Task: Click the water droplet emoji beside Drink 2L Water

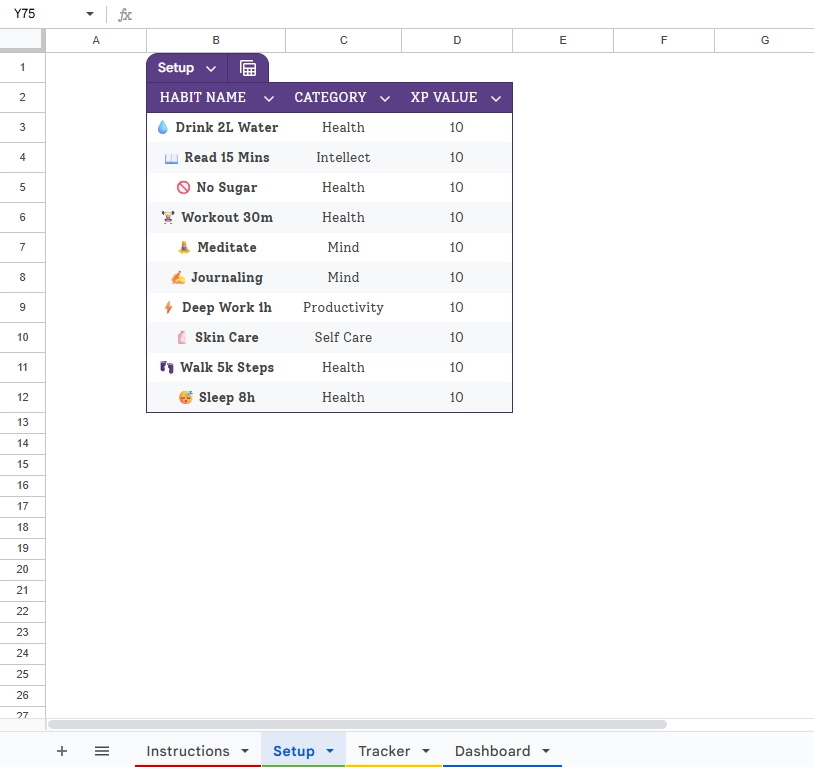Action: (x=163, y=127)
